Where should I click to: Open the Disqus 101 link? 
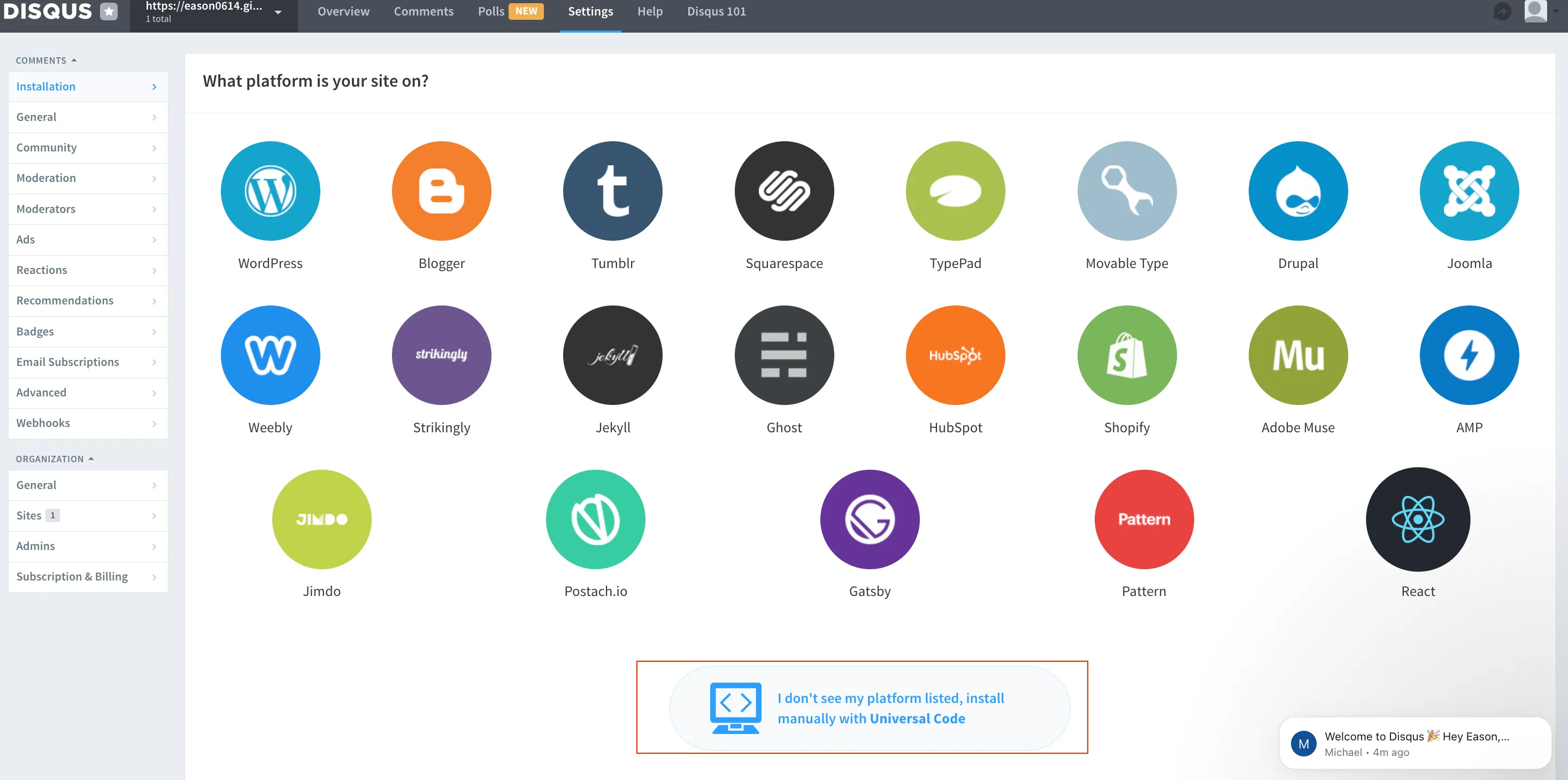pyautogui.click(x=716, y=12)
